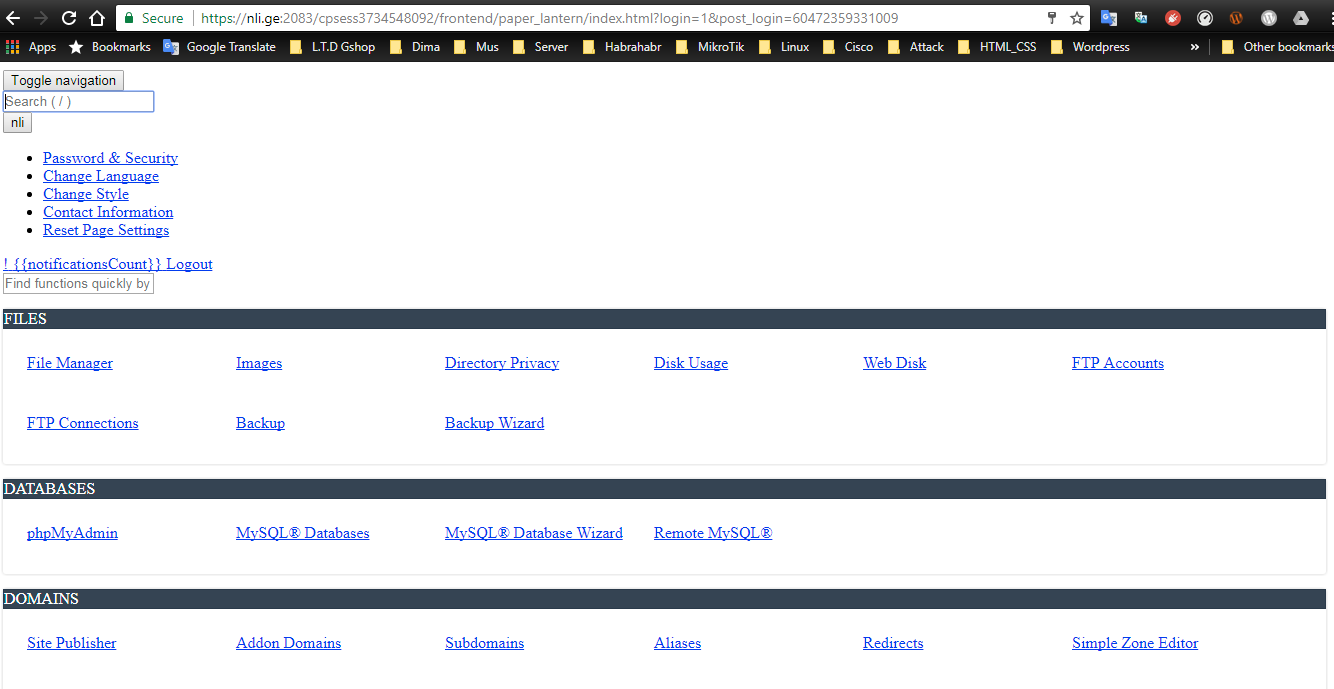Open the Apps grid shortcut
1334x689 pixels.
click(x=31, y=47)
